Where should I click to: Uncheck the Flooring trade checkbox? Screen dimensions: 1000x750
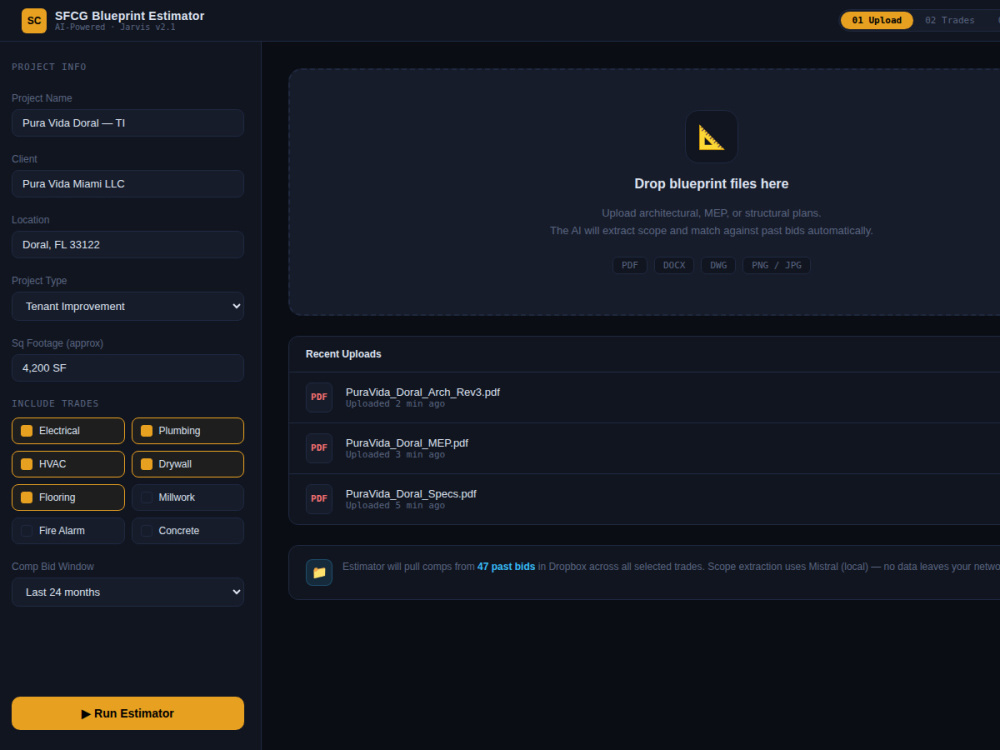click(x=27, y=497)
